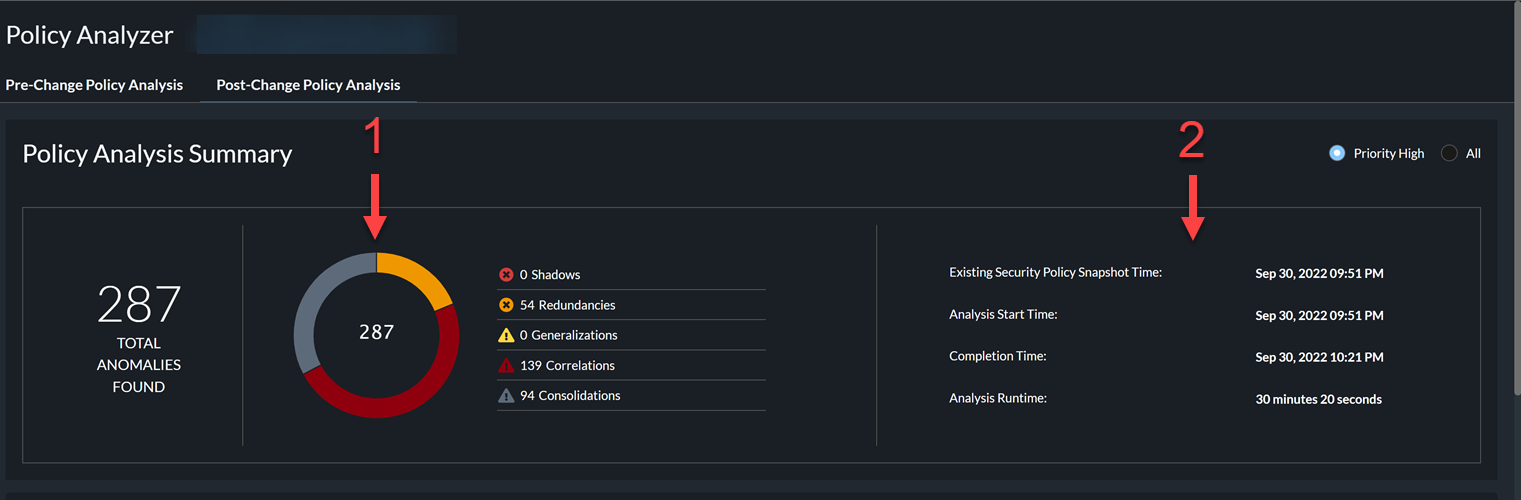The height and width of the screenshot is (500, 1521).
Task: Click the gray Consolidations warning icon
Action: click(506, 396)
